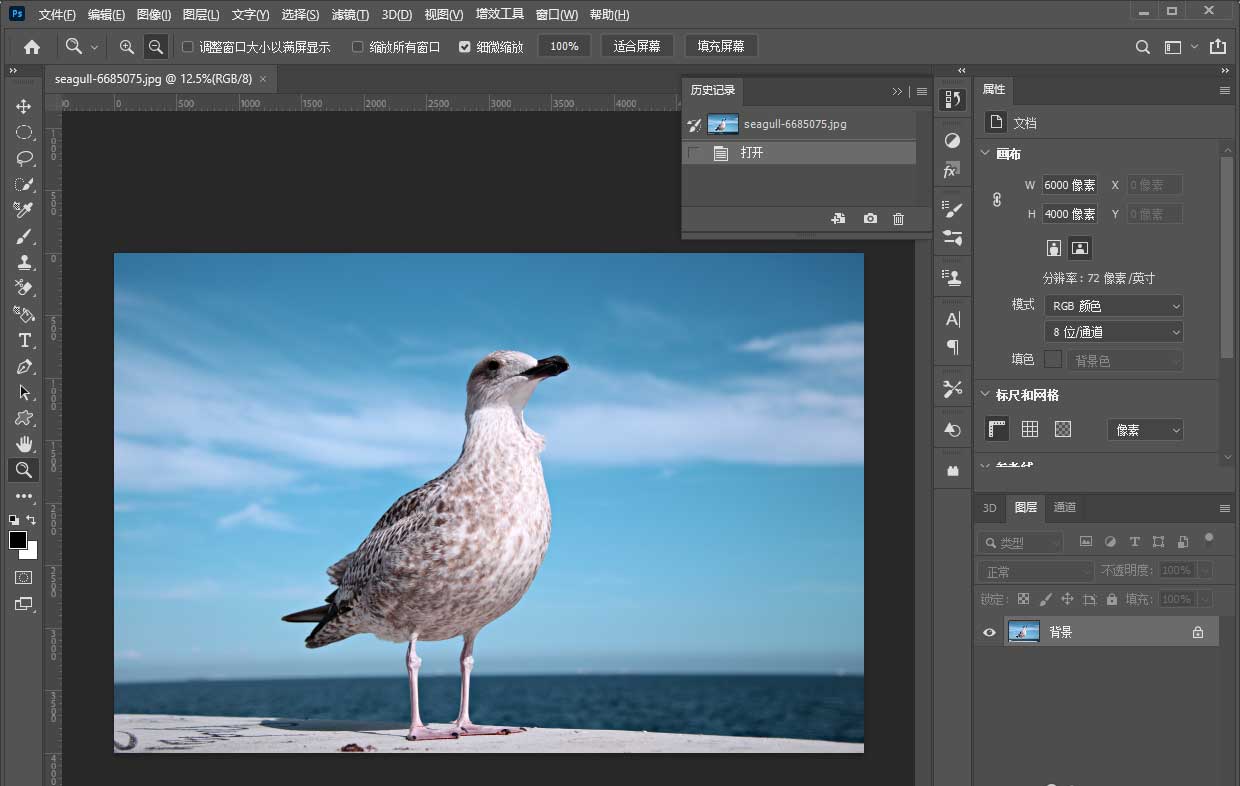Select the Move tool

pos(24,106)
